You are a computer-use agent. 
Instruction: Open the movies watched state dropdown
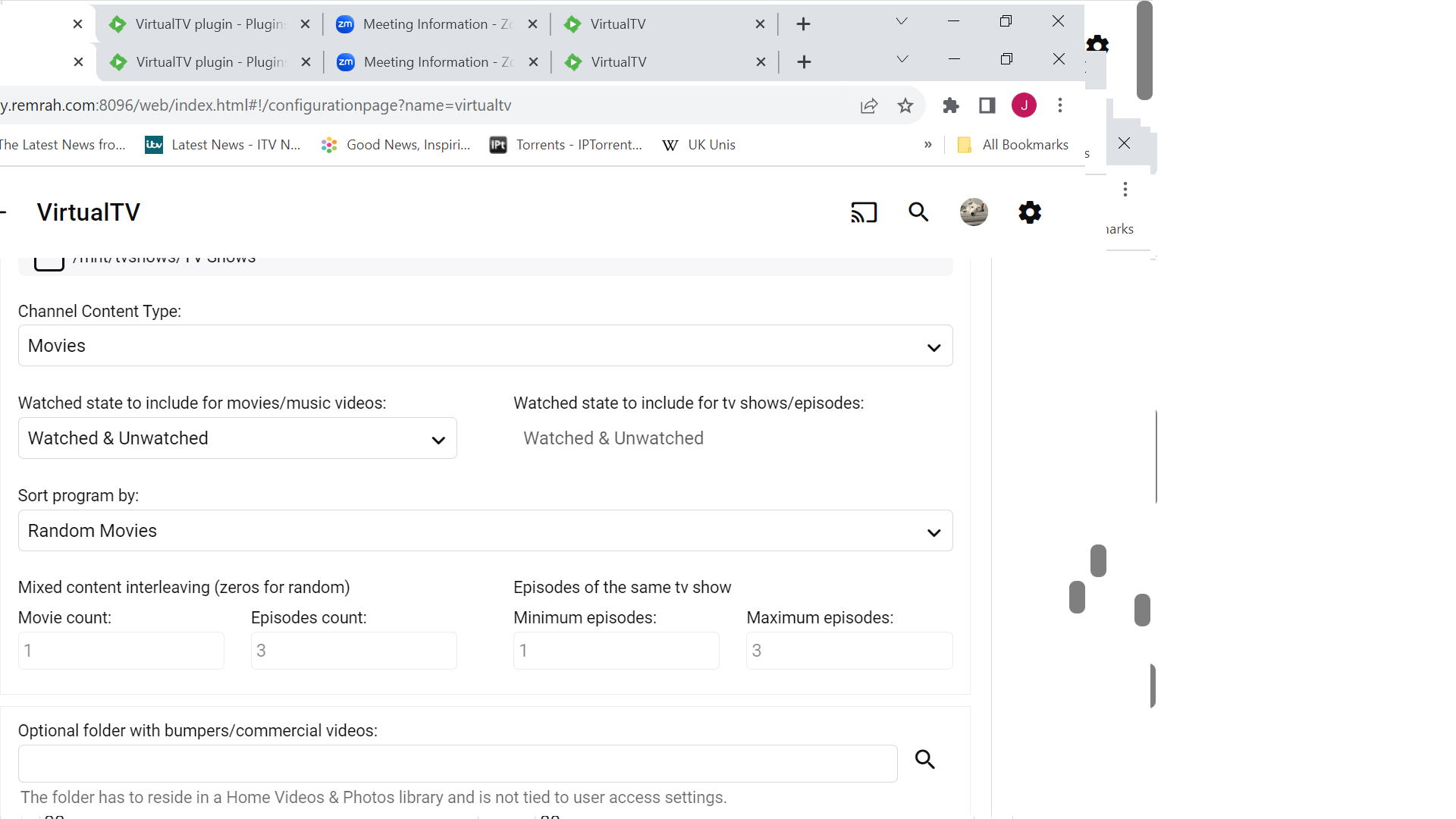pyautogui.click(x=237, y=438)
